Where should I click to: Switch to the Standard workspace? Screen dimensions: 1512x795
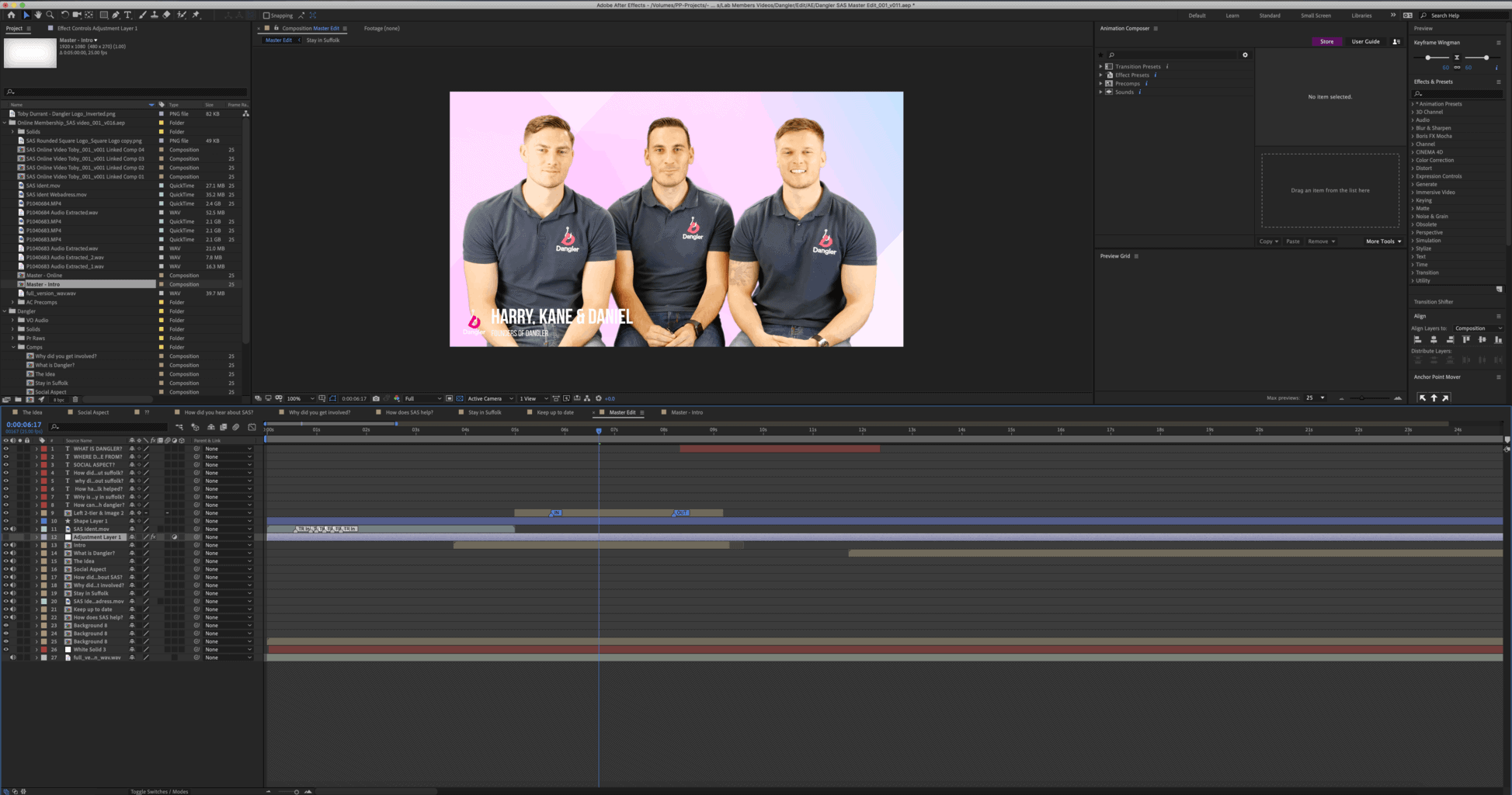click(x=1270, y=16)
